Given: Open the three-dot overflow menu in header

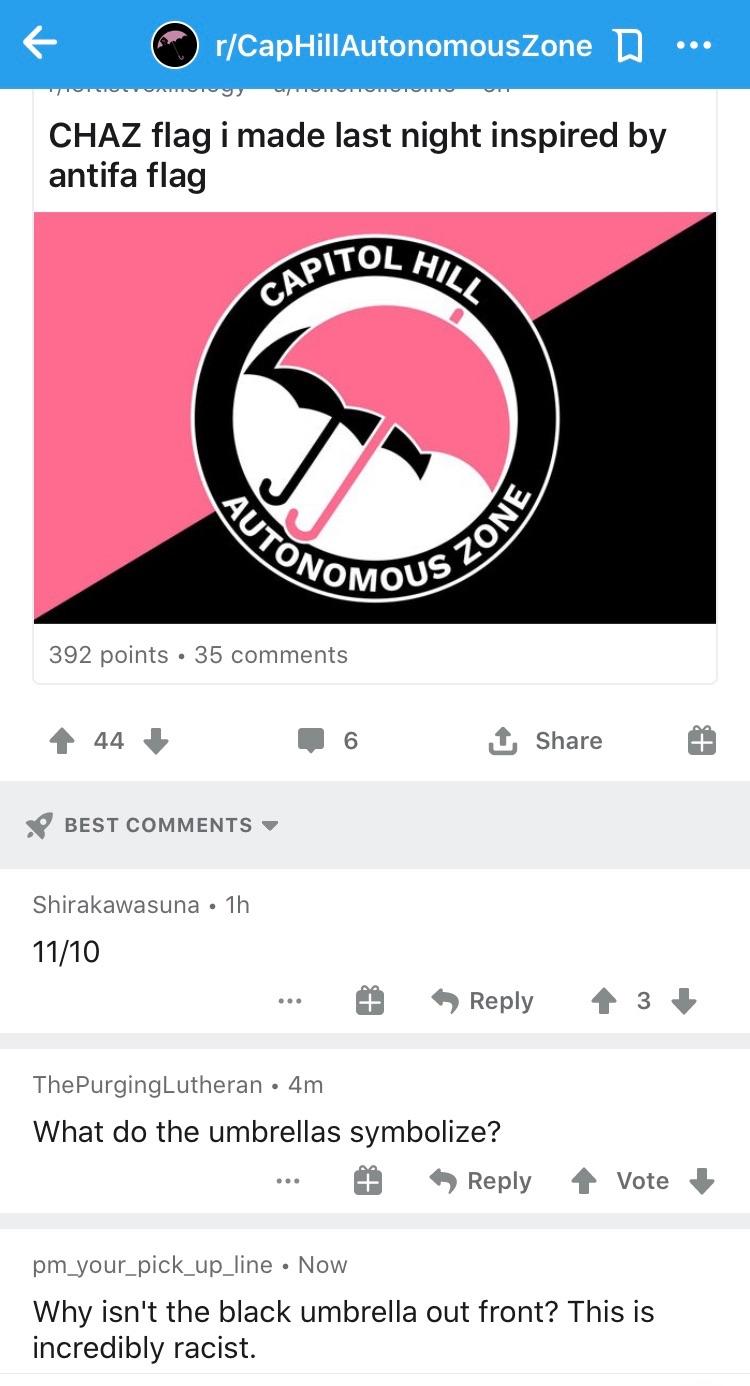Looking at the screenshot, I should click(693, 45).
